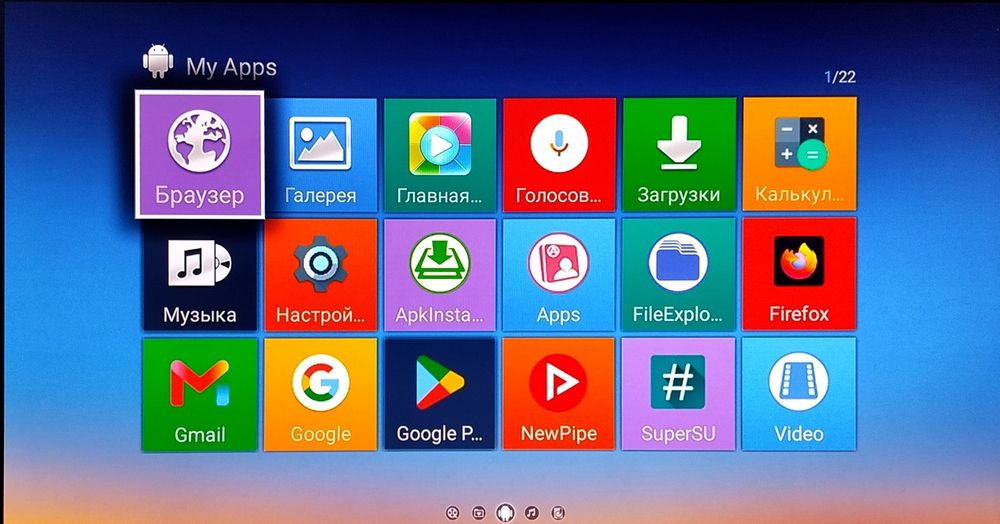Switch to the music note section tab
Viewport: 1000px width, 524px height.
(532, 513)
